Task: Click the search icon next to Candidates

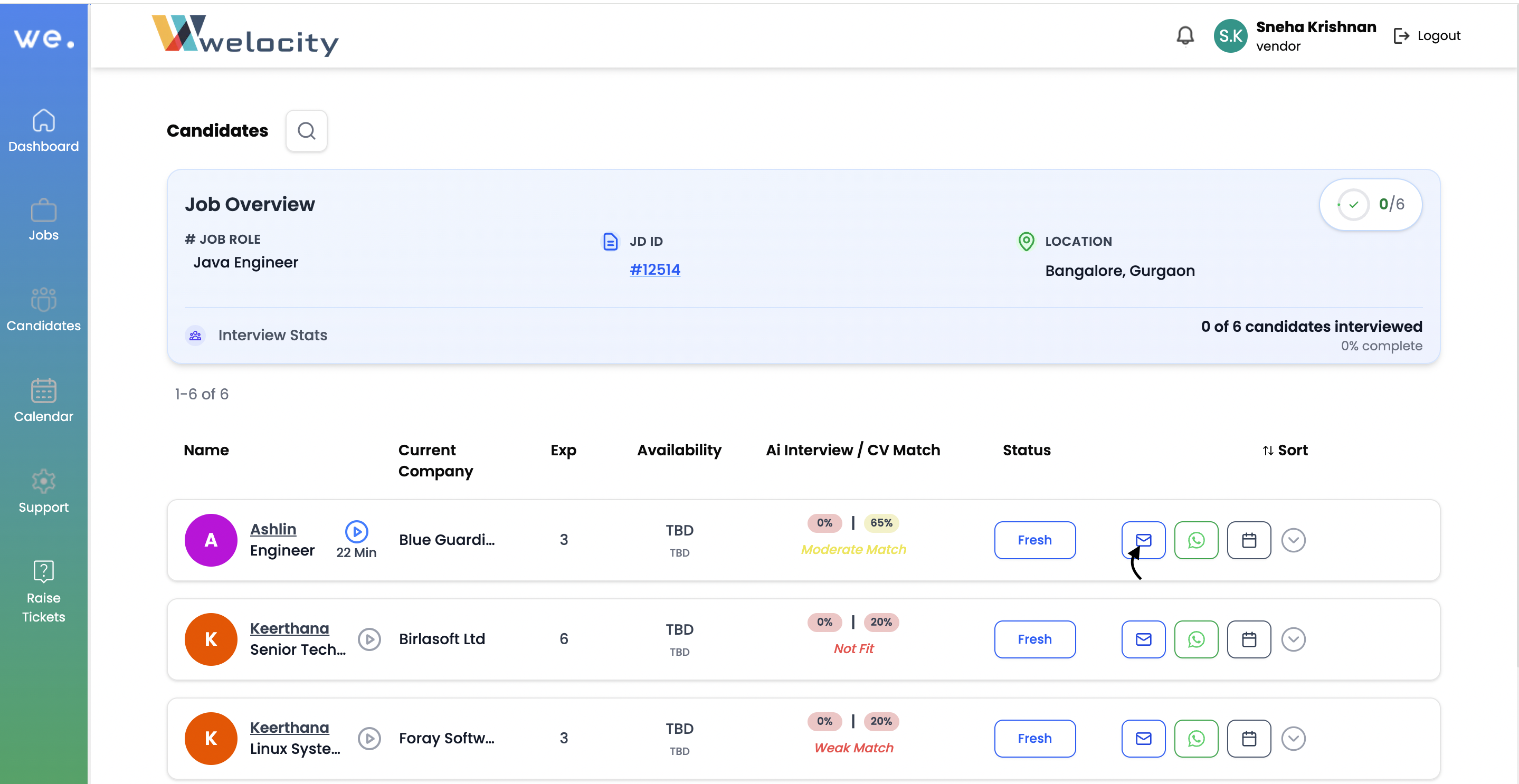Action: tap(306, 130)
